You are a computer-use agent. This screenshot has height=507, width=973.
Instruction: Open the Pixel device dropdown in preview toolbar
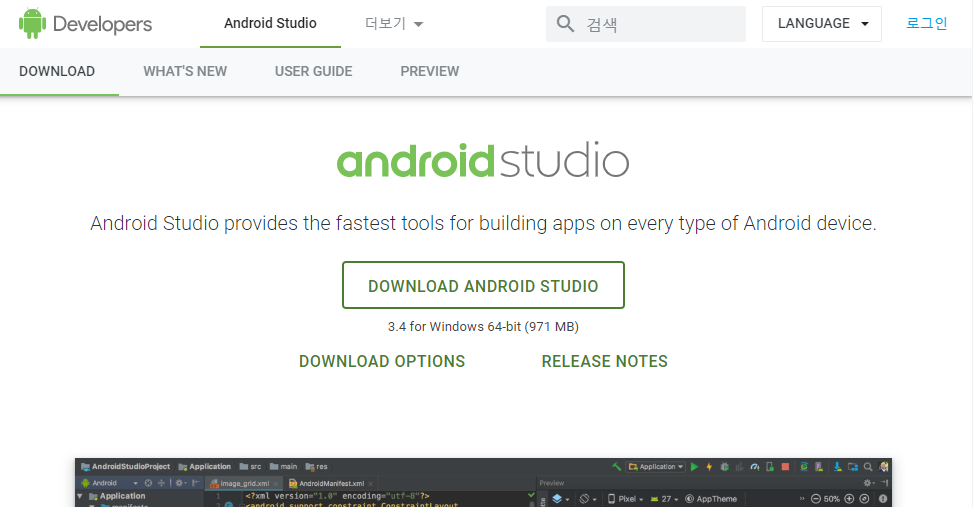coord(626,499)
